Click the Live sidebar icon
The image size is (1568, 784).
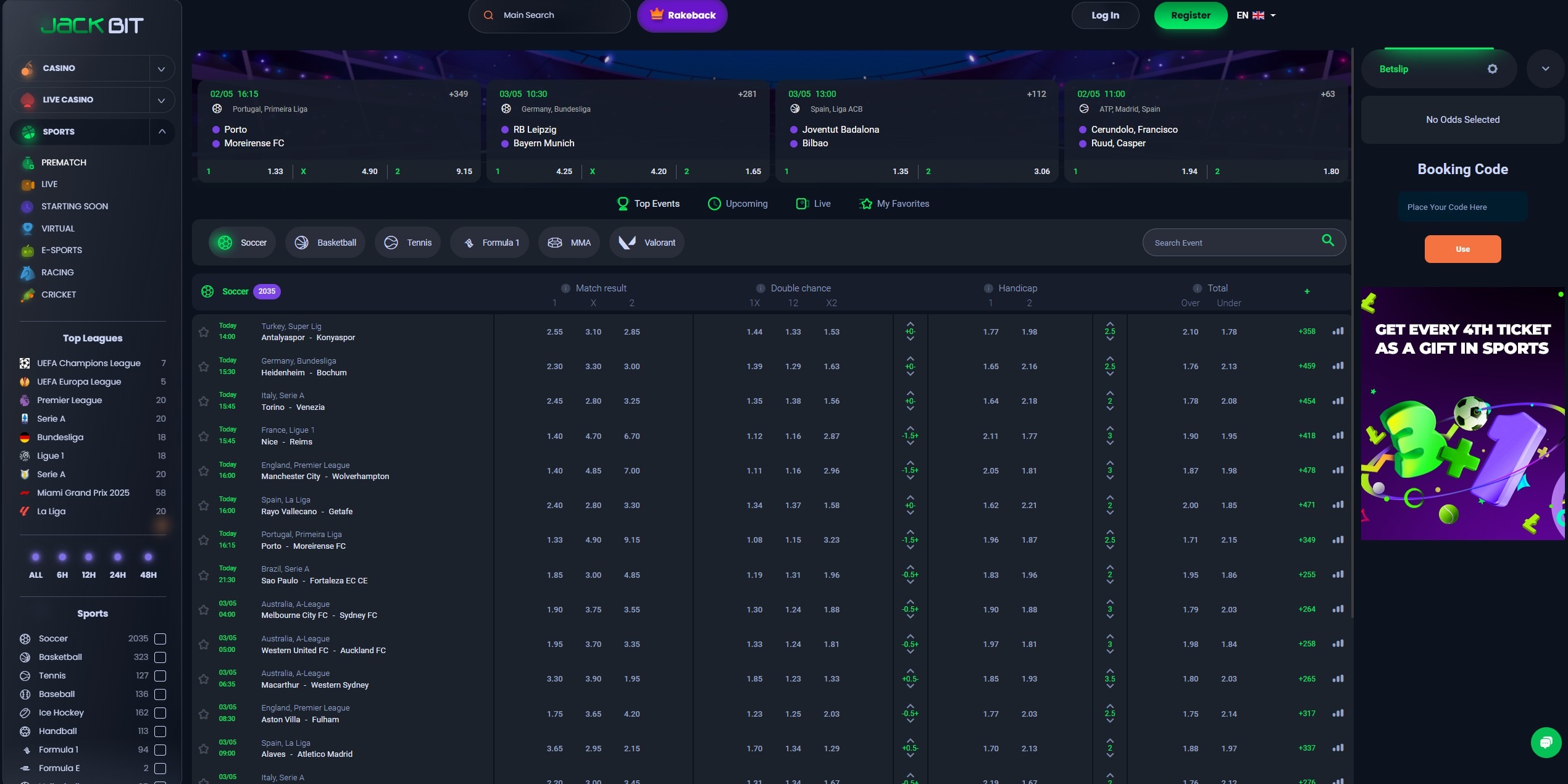[x=28, y=185]
